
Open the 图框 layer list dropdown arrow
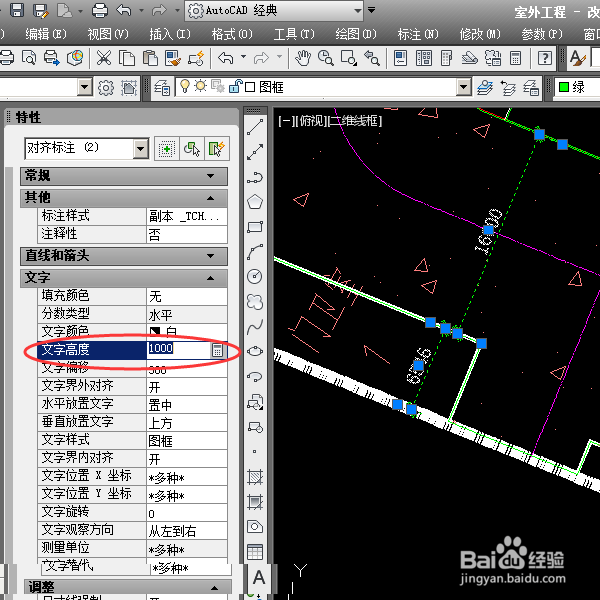(463, 87)
